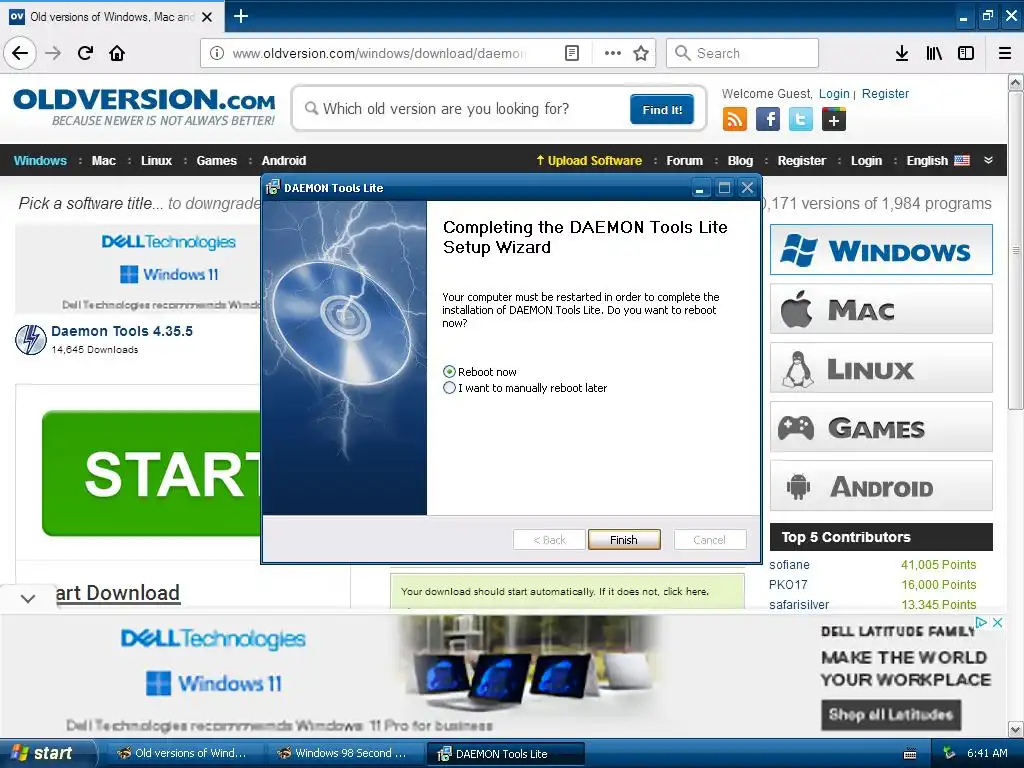The width and height of the screenshot is (1024, 768).
Task: Click the AdChoices icon on Dell ad
Action: pyautogui.click(x=981, y=622)
